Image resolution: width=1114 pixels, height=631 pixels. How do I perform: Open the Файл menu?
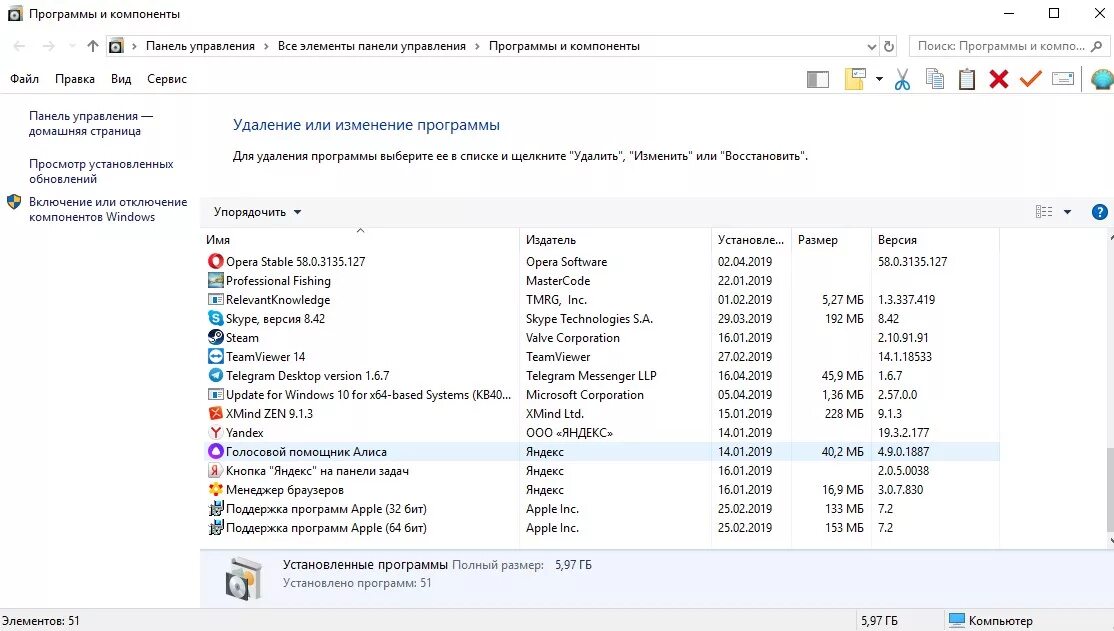24,79
